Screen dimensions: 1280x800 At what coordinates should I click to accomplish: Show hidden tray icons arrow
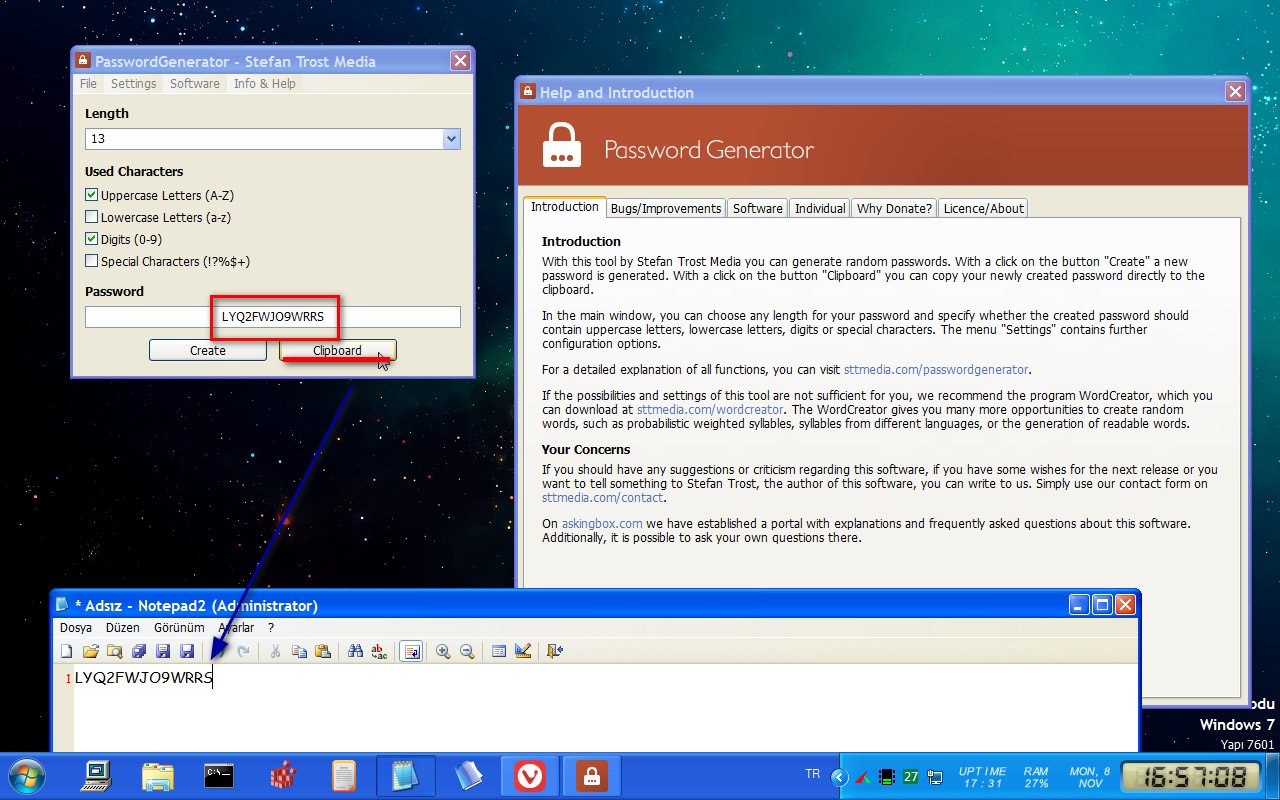(x=840, y=777)
